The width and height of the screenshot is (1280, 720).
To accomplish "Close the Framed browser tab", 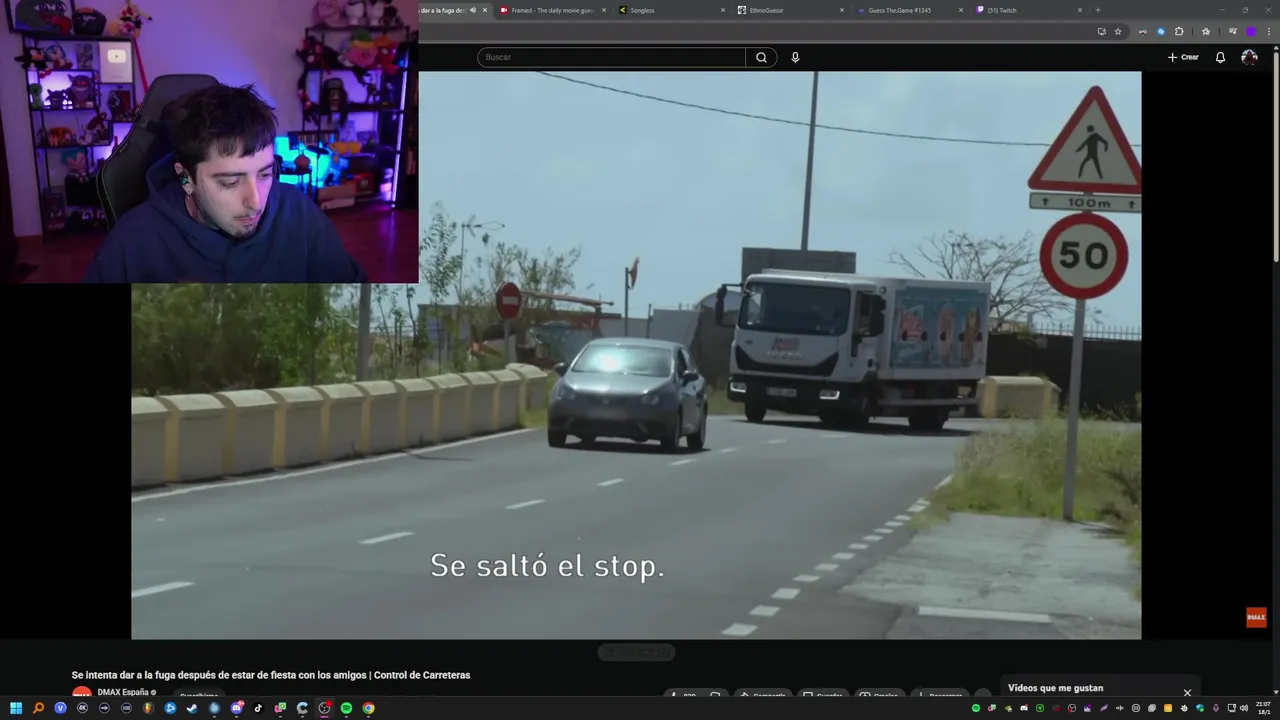I will pyautogui.click(x=604, y=10).
